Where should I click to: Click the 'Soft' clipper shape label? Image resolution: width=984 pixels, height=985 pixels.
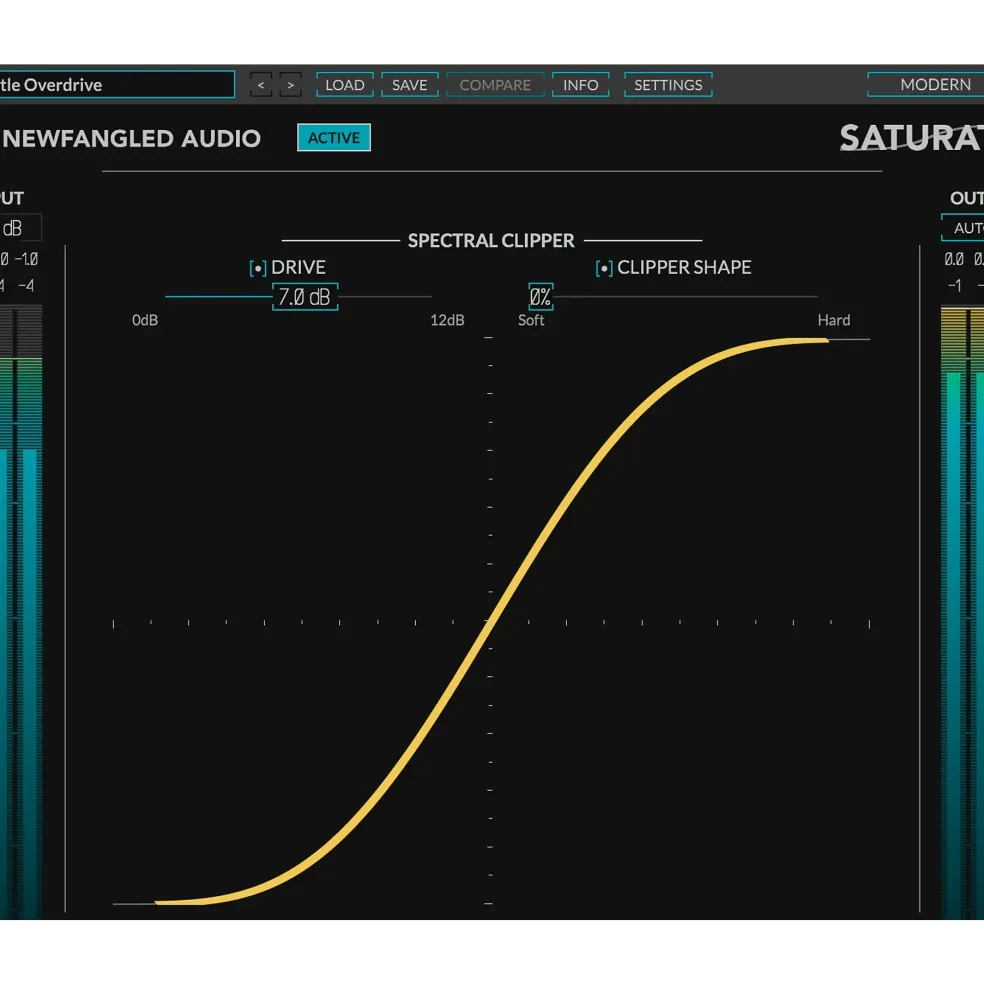(531, 320)
